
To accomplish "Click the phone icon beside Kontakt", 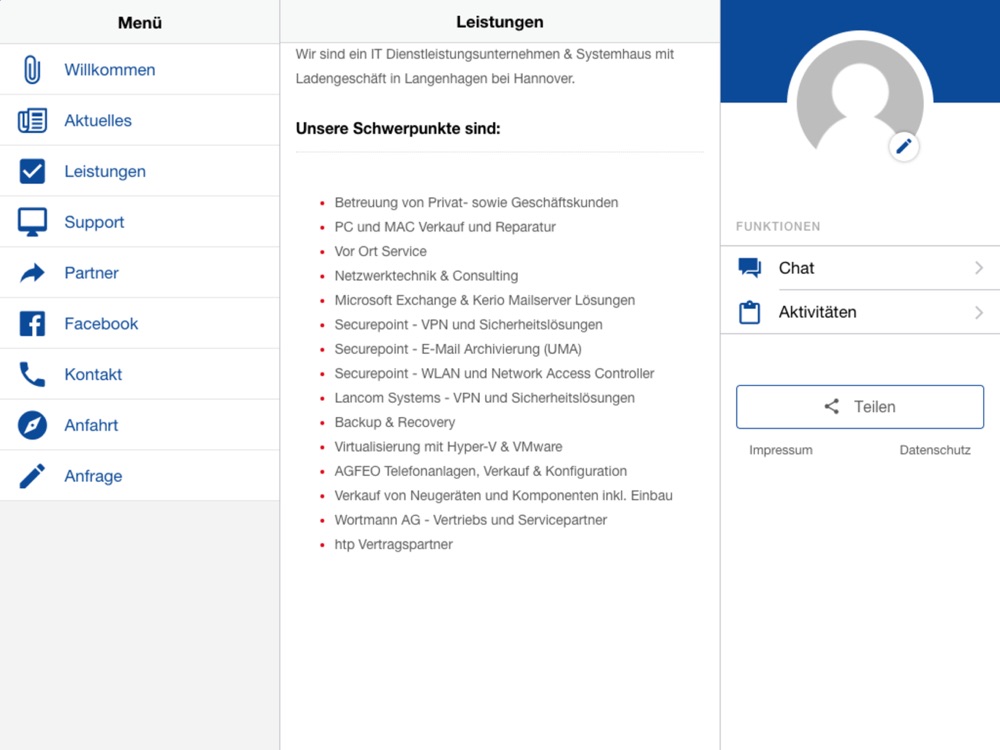I will (32, 374).
